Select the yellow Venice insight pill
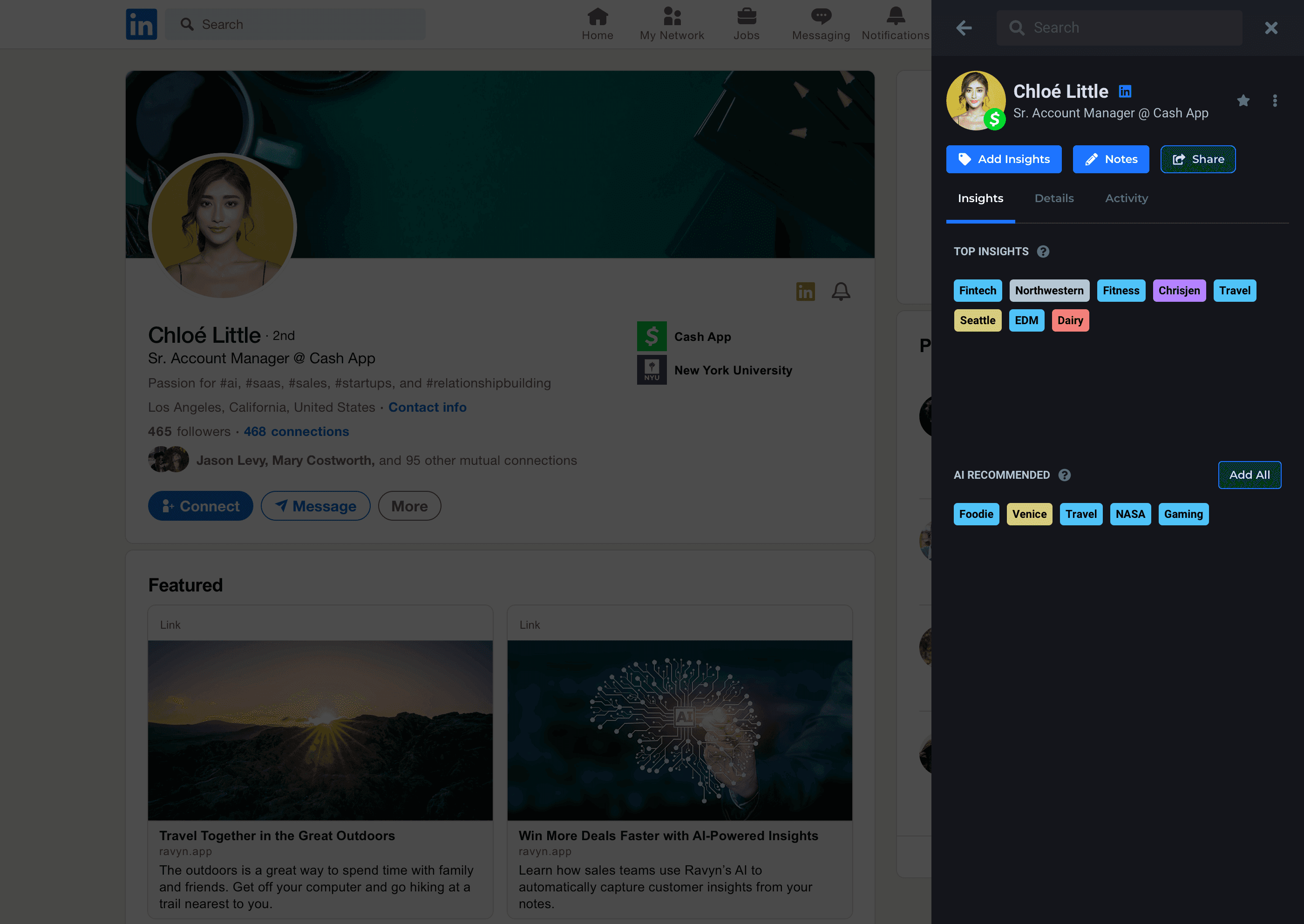The image size is (1304, 924). 1029,514
